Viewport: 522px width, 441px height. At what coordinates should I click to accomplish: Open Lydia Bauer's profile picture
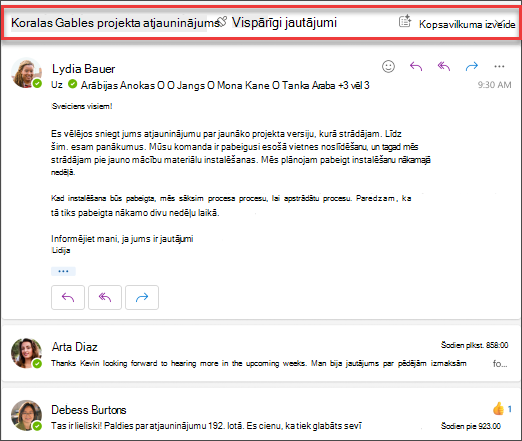pyautogui.click(x=26, y=73)
